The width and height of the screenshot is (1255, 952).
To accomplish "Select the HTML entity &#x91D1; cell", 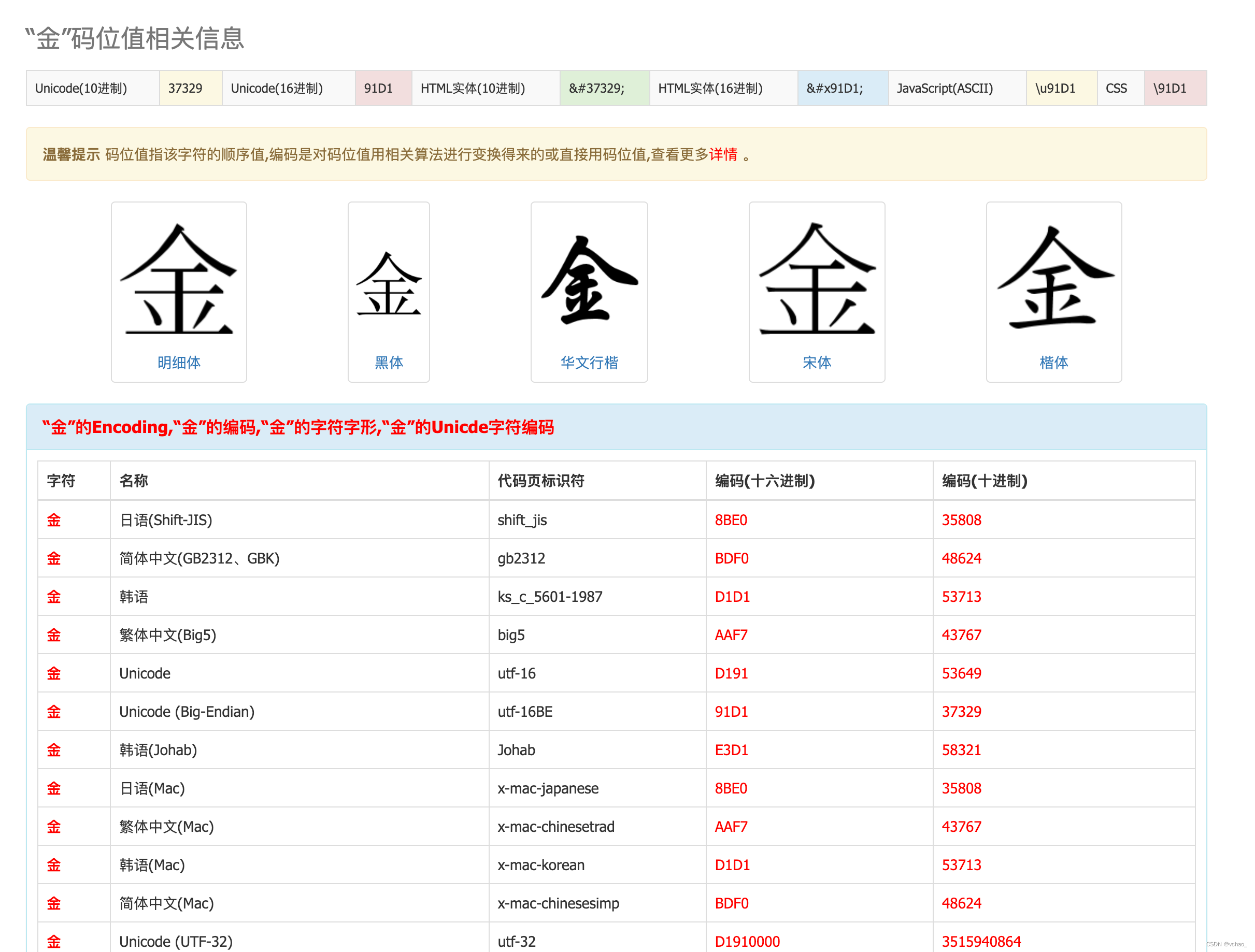I will click(843, 88).
